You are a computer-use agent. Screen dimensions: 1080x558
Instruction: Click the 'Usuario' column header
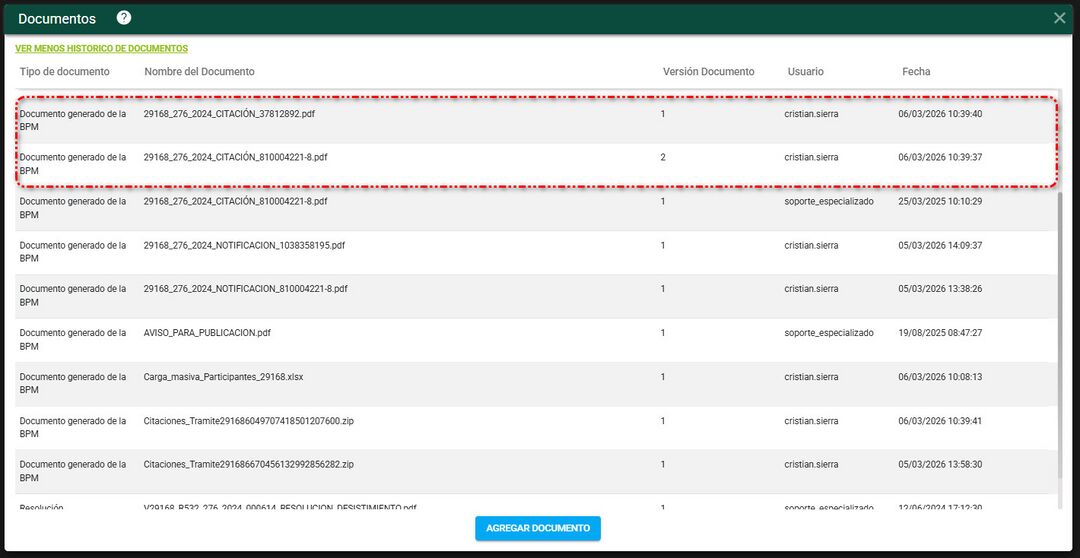(805, 72)
